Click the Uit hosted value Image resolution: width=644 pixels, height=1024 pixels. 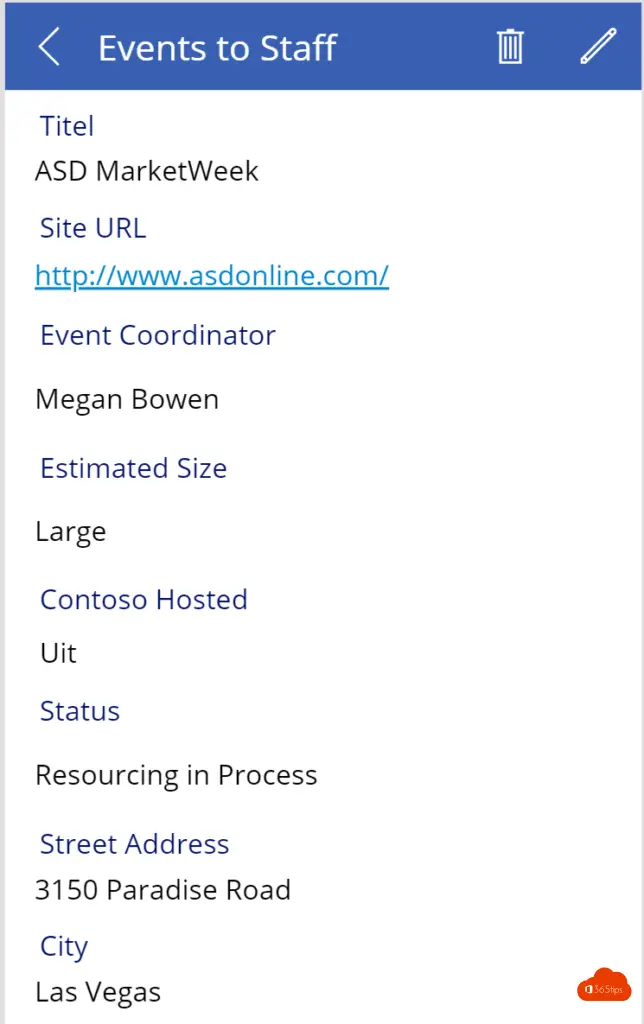tap(58, 653)
